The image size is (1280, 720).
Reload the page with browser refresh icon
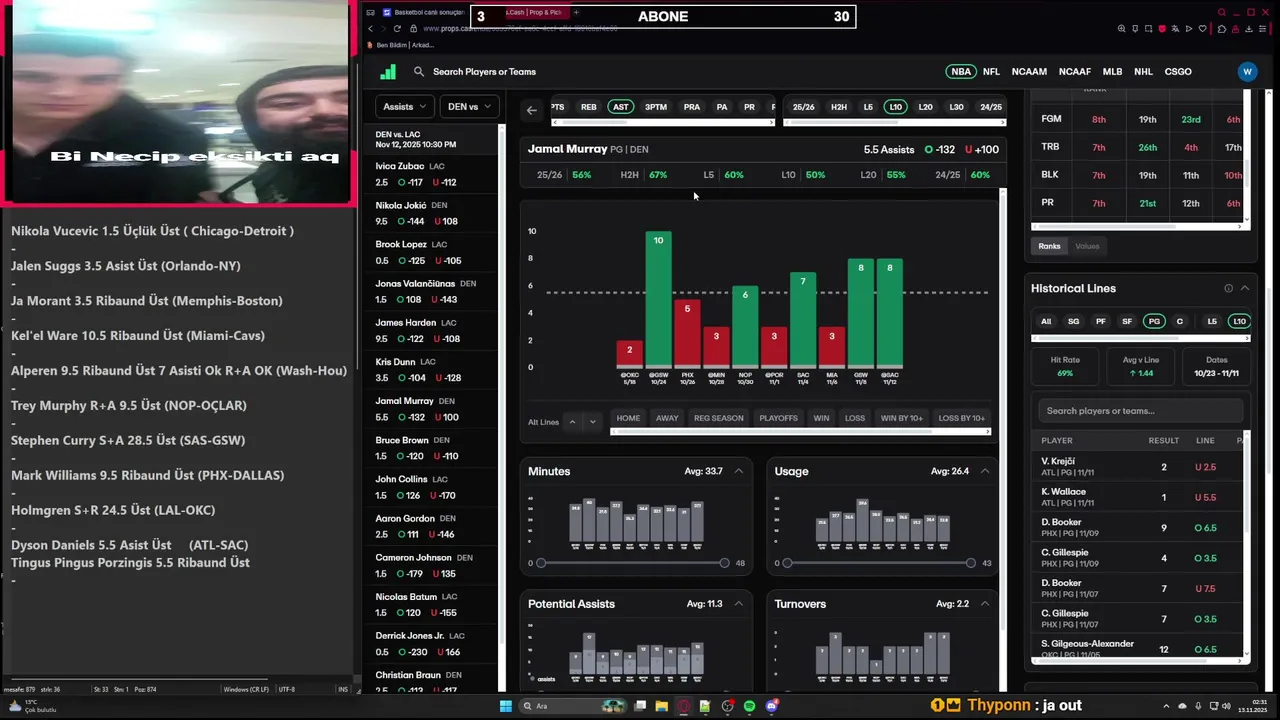pos(397,28)
